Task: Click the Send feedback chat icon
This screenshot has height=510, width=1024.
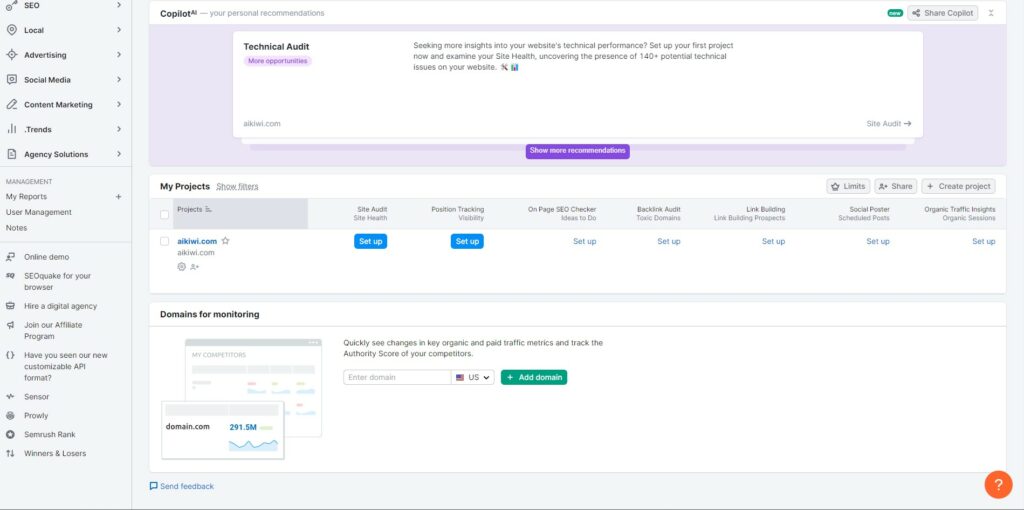Action: 153,486
